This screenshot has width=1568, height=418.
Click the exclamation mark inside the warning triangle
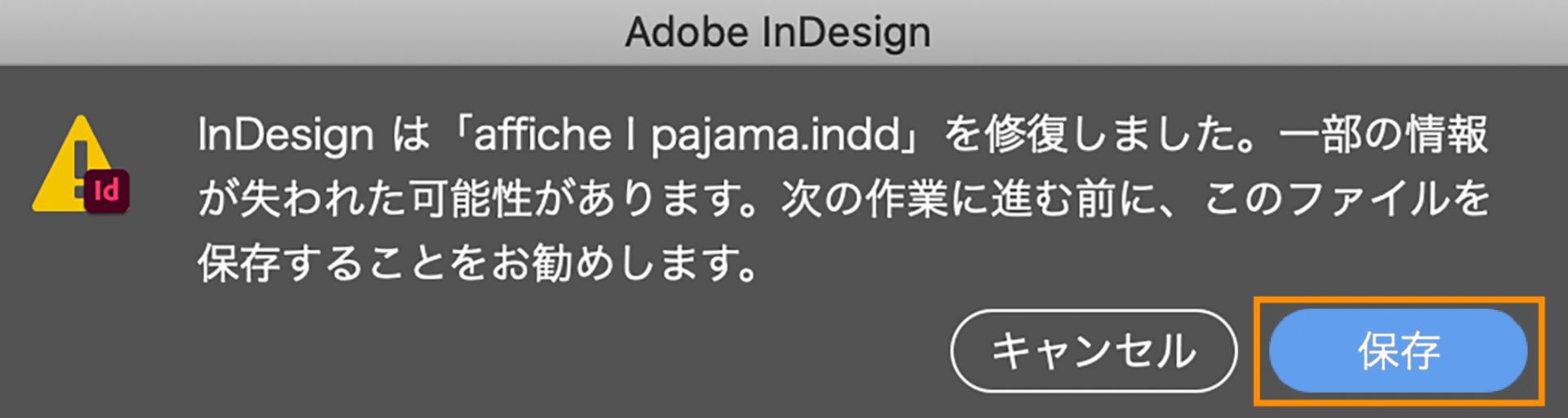click(82, 157)
